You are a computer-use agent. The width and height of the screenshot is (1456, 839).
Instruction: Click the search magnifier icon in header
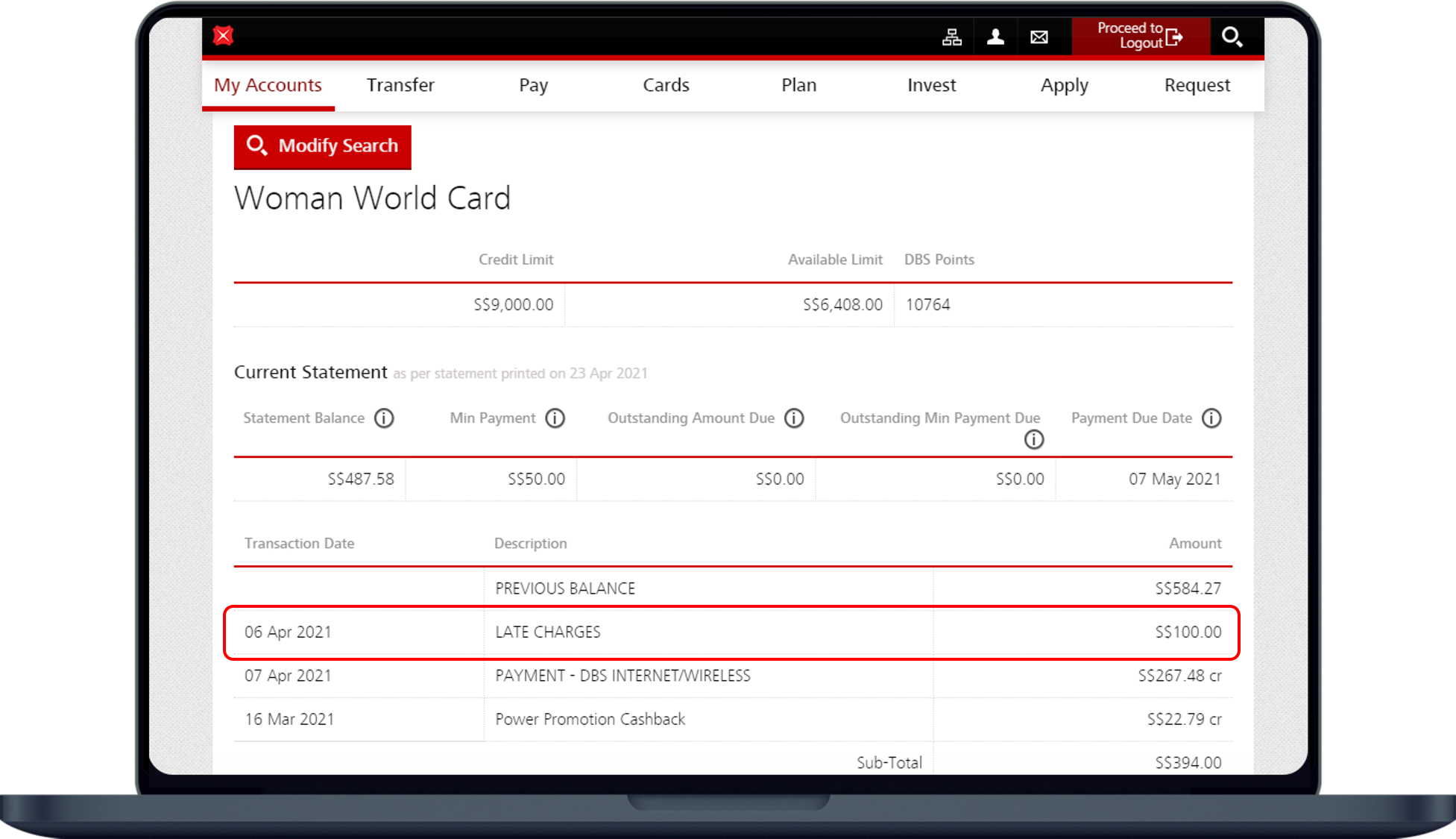(x=1231, y=37)
